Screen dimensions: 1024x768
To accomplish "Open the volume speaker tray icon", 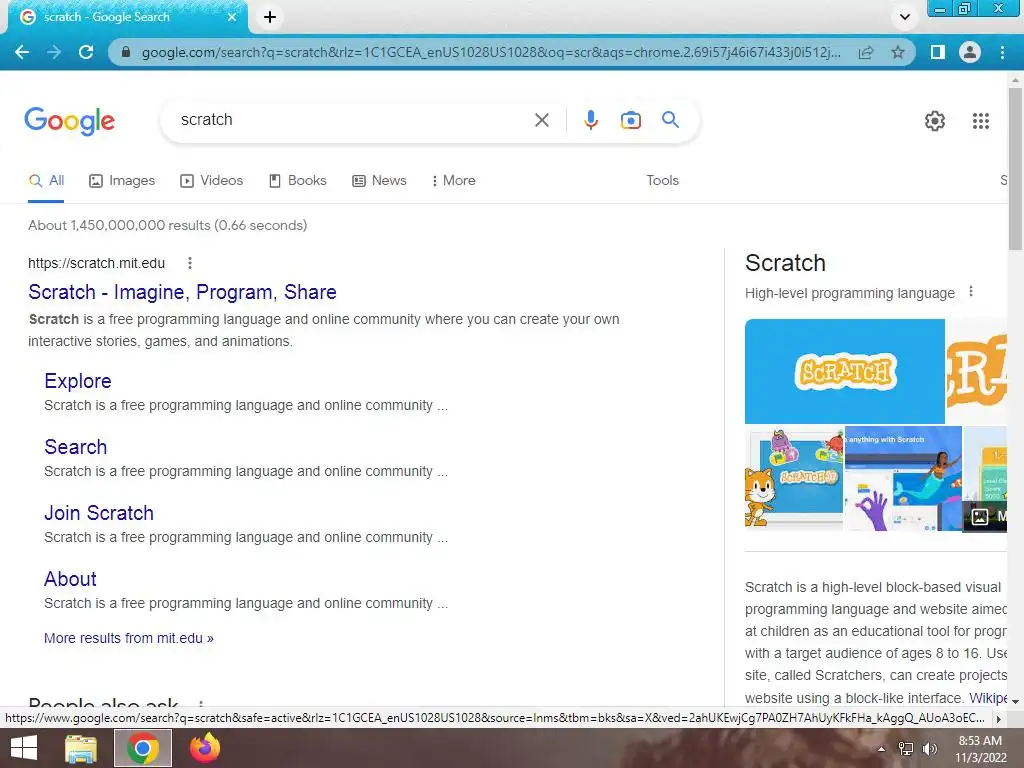I will [929, 749].
